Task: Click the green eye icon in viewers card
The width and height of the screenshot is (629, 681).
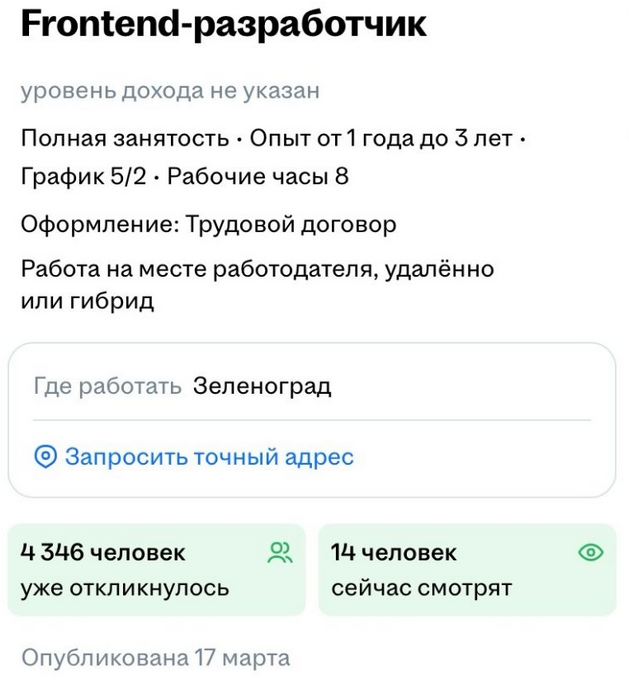Action: (591, 552)
